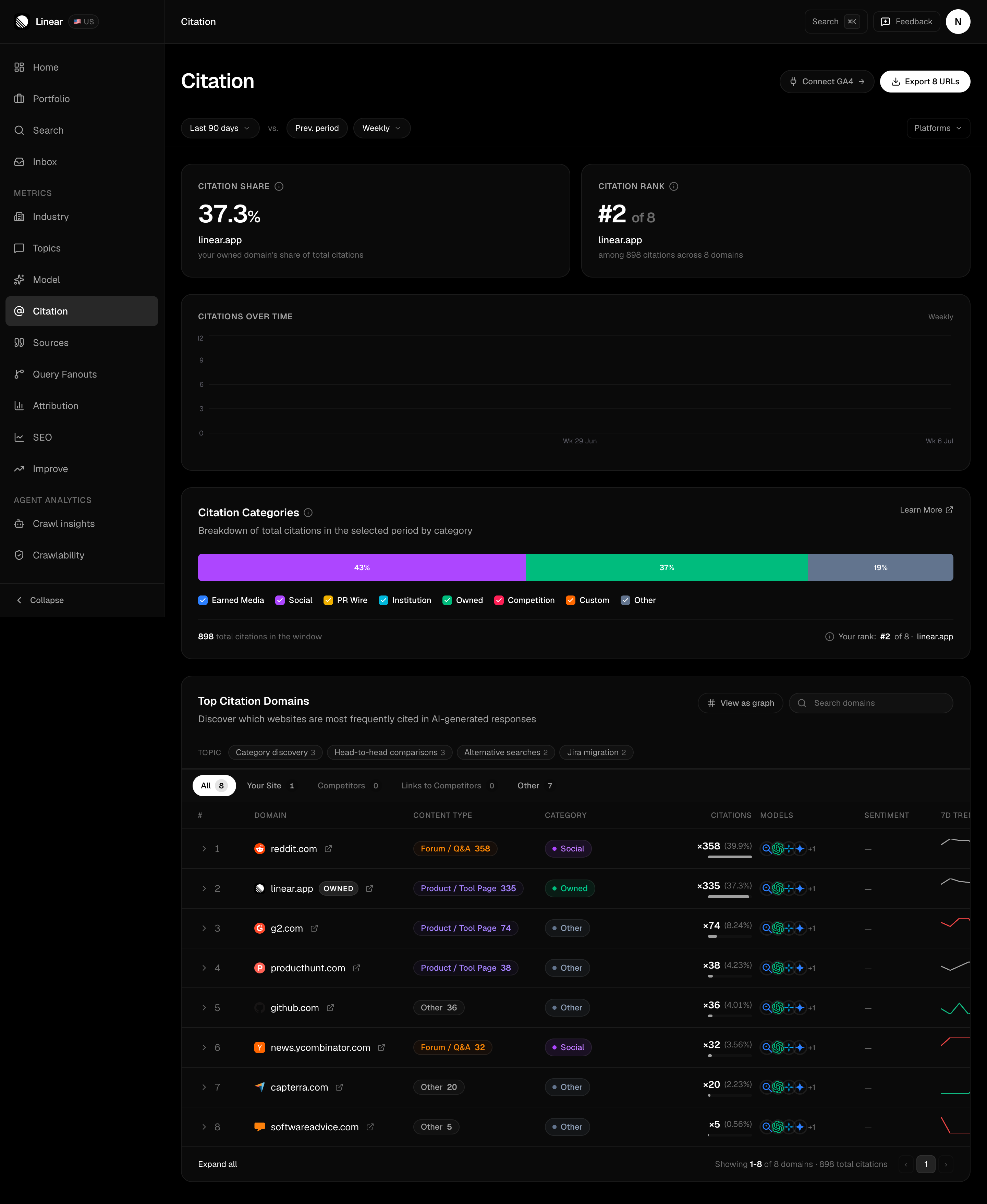Screen dimensions: 987x1204
Task: Expand the g2.com row
Action: pyautogui.click(x=204, y=928)
